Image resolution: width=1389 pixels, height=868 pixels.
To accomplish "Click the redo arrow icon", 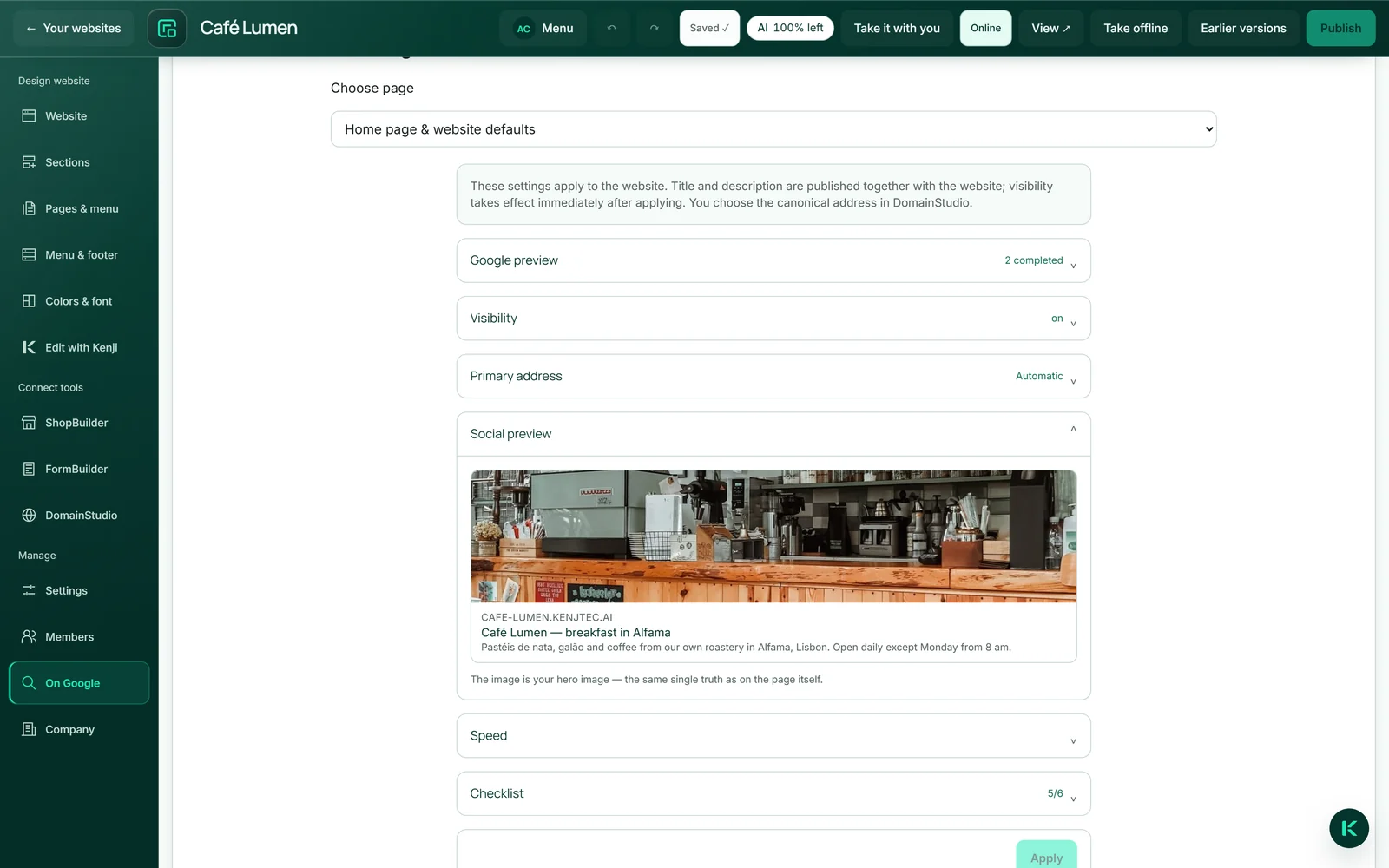I will pyautogui.click(x=655, y=28).
